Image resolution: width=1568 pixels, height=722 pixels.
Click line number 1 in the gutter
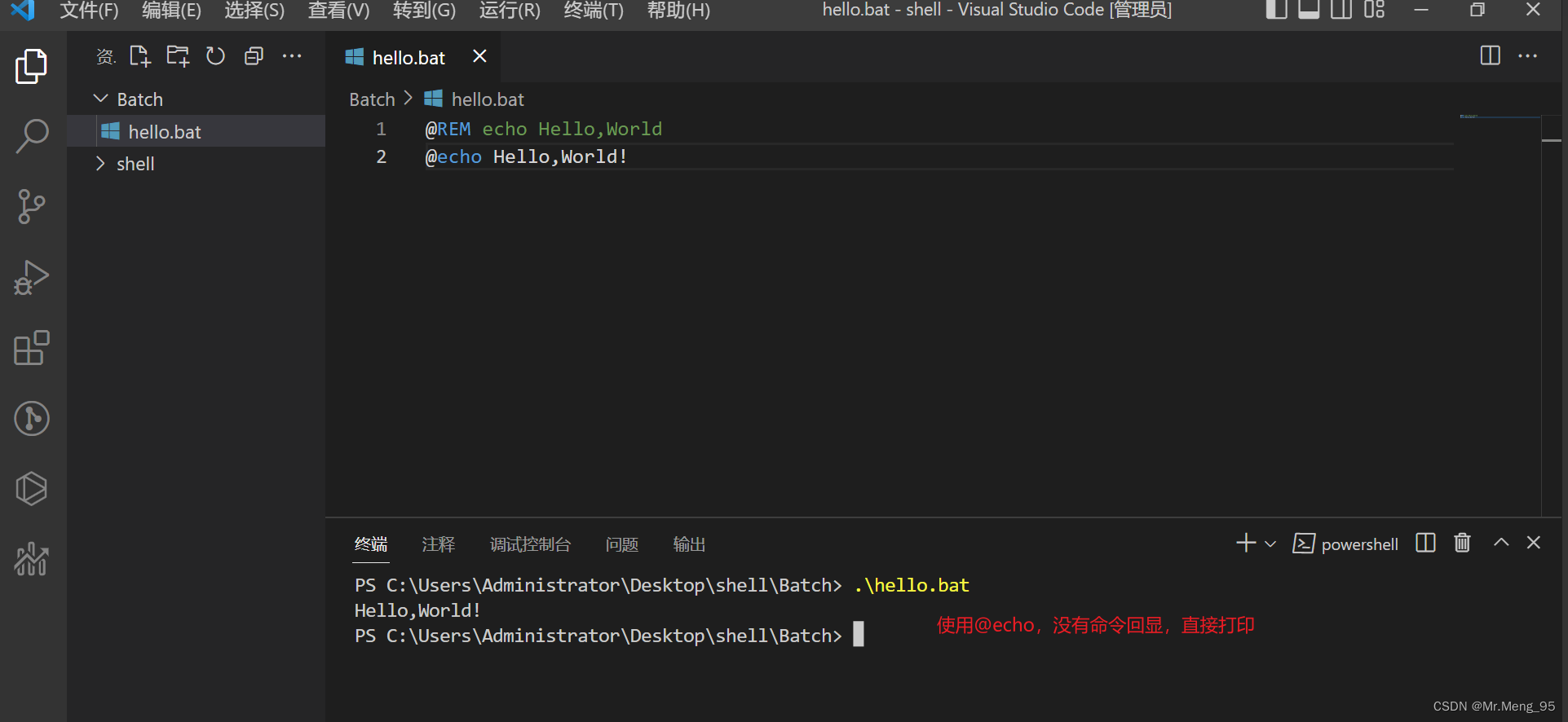click(x=381, y=129)
